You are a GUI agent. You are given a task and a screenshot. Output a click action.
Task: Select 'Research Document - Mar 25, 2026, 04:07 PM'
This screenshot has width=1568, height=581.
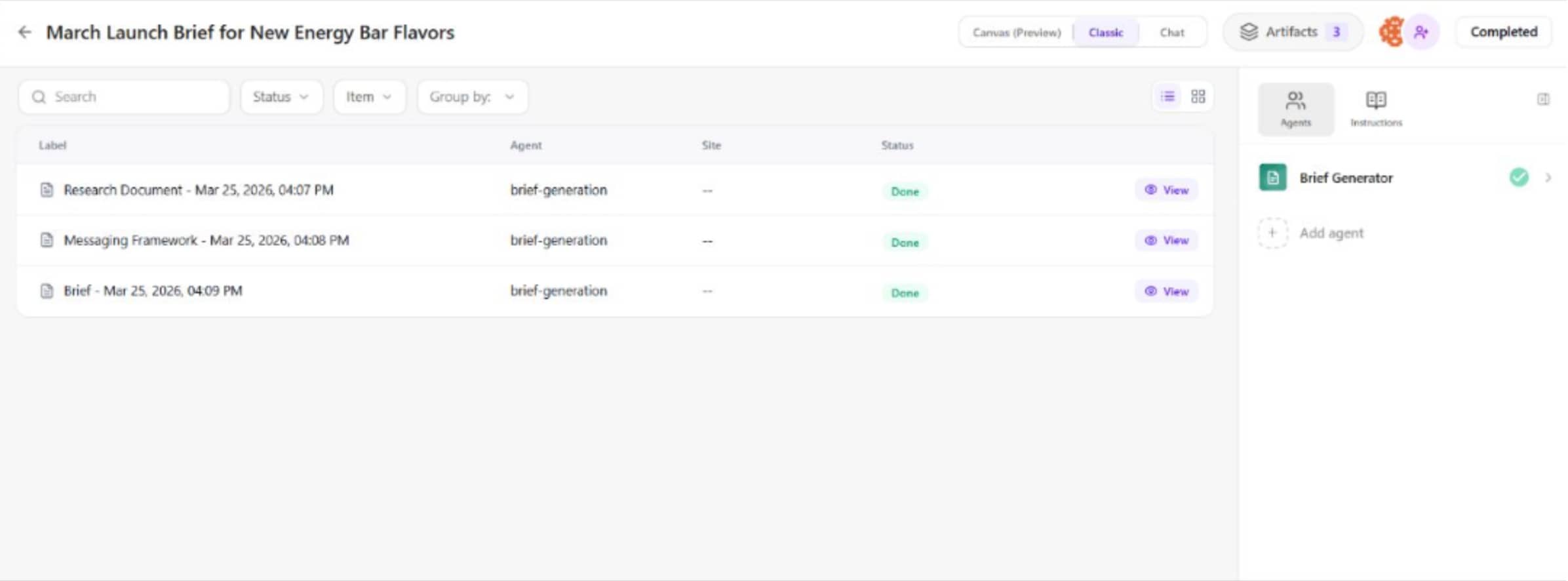click(x=199, y=190)
